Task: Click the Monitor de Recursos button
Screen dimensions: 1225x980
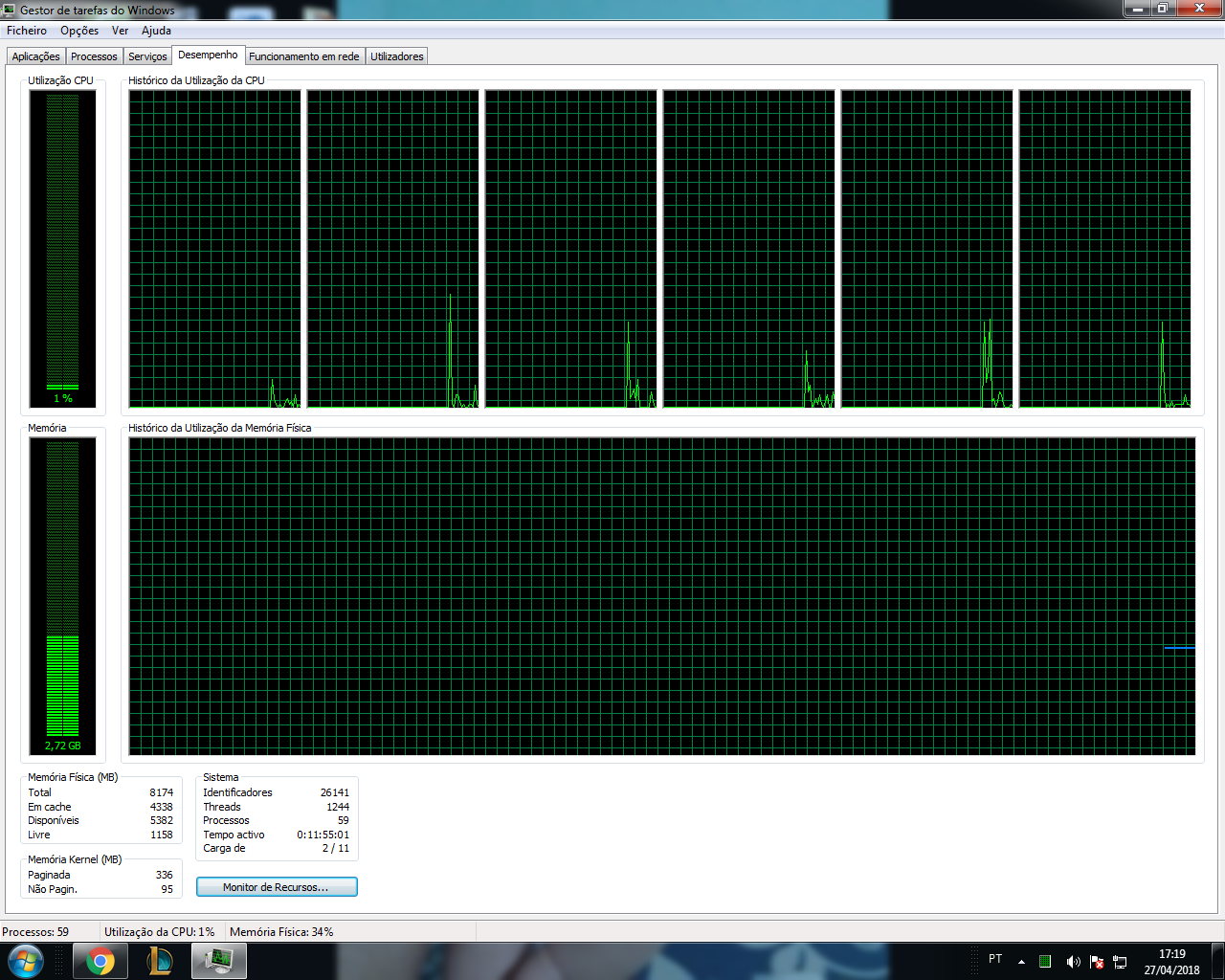Action: tap(277, 887)
